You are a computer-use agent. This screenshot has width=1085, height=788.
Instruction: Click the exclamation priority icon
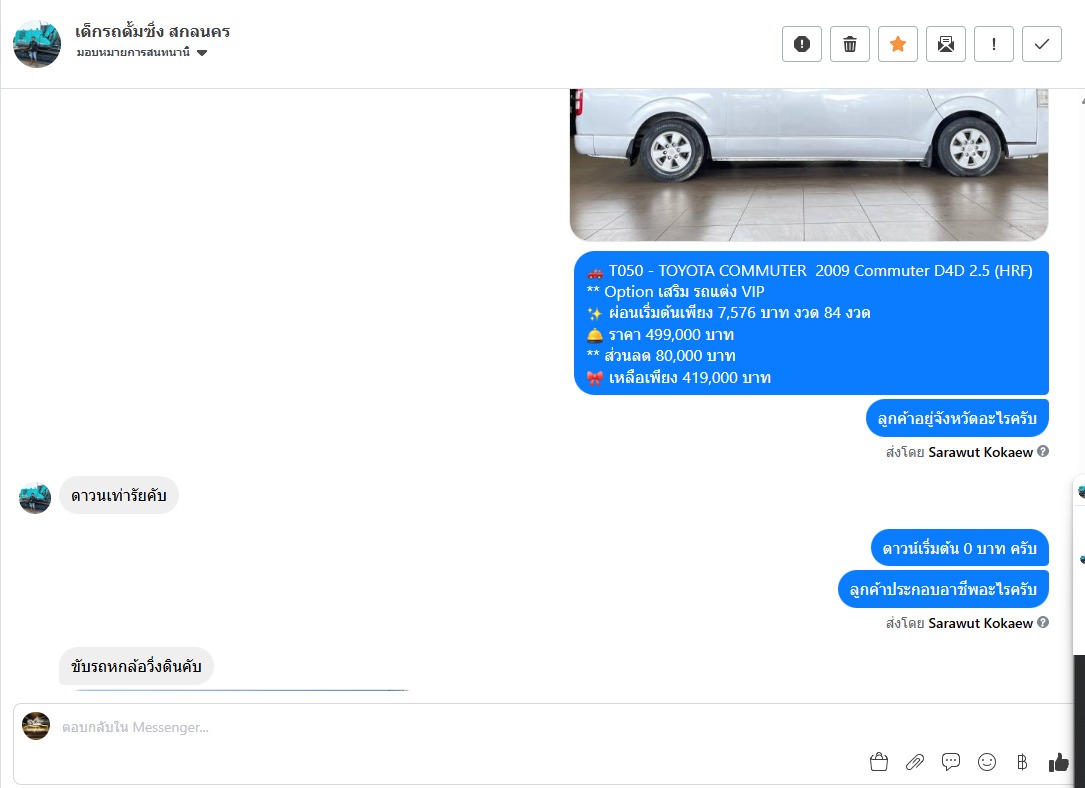pos(994,44)
